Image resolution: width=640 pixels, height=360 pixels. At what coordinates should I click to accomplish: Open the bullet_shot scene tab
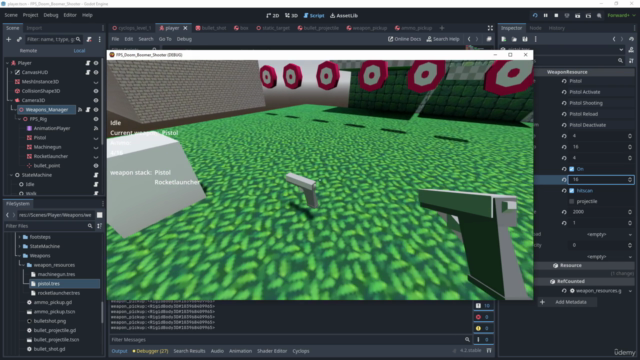pos(211,28)
